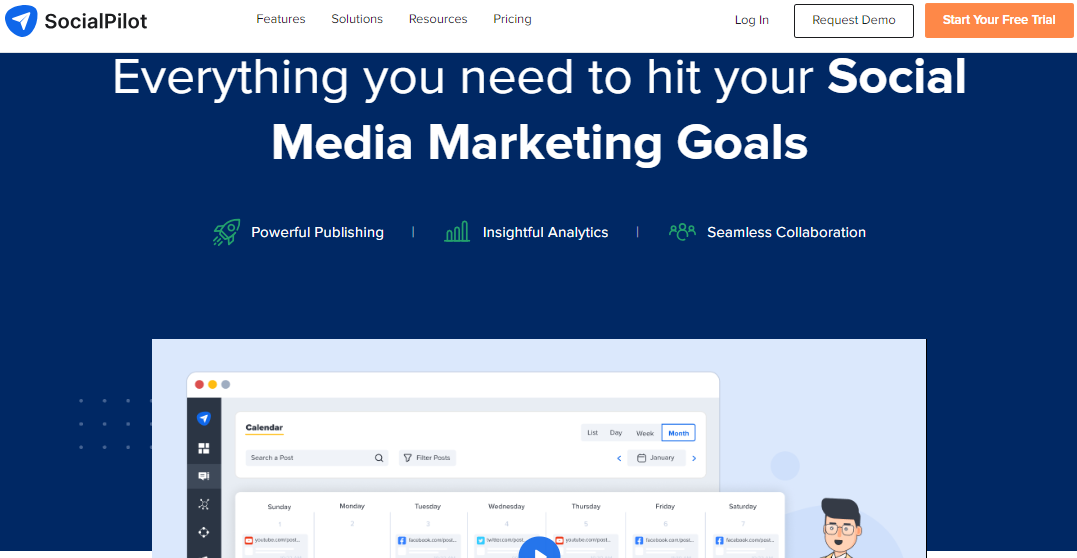Viewport: 1077px width, 558px height.
Task: Go to the previous month with left chevron
Action: 619,458
